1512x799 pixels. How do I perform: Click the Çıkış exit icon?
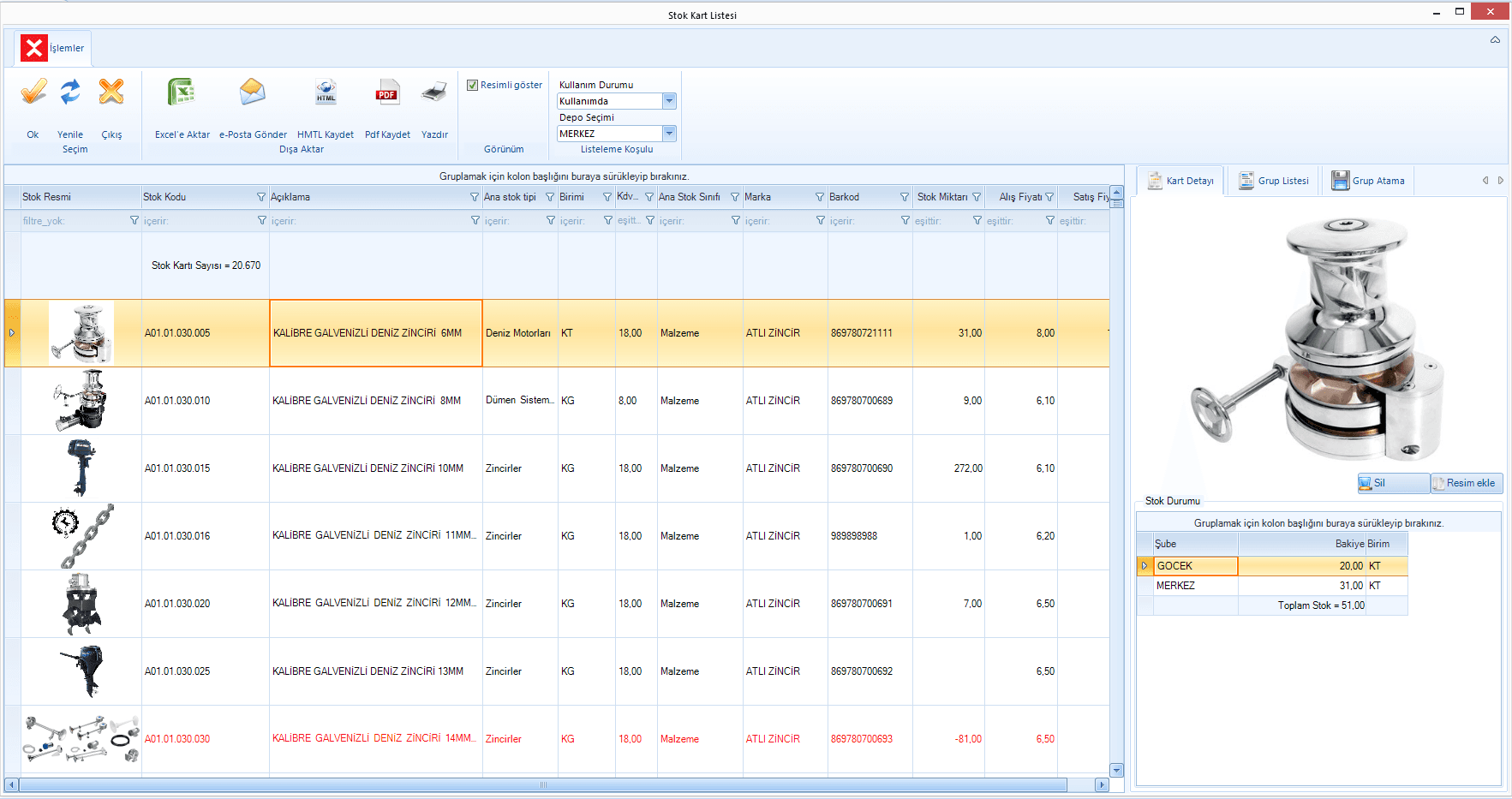click(x=111, y=92)
